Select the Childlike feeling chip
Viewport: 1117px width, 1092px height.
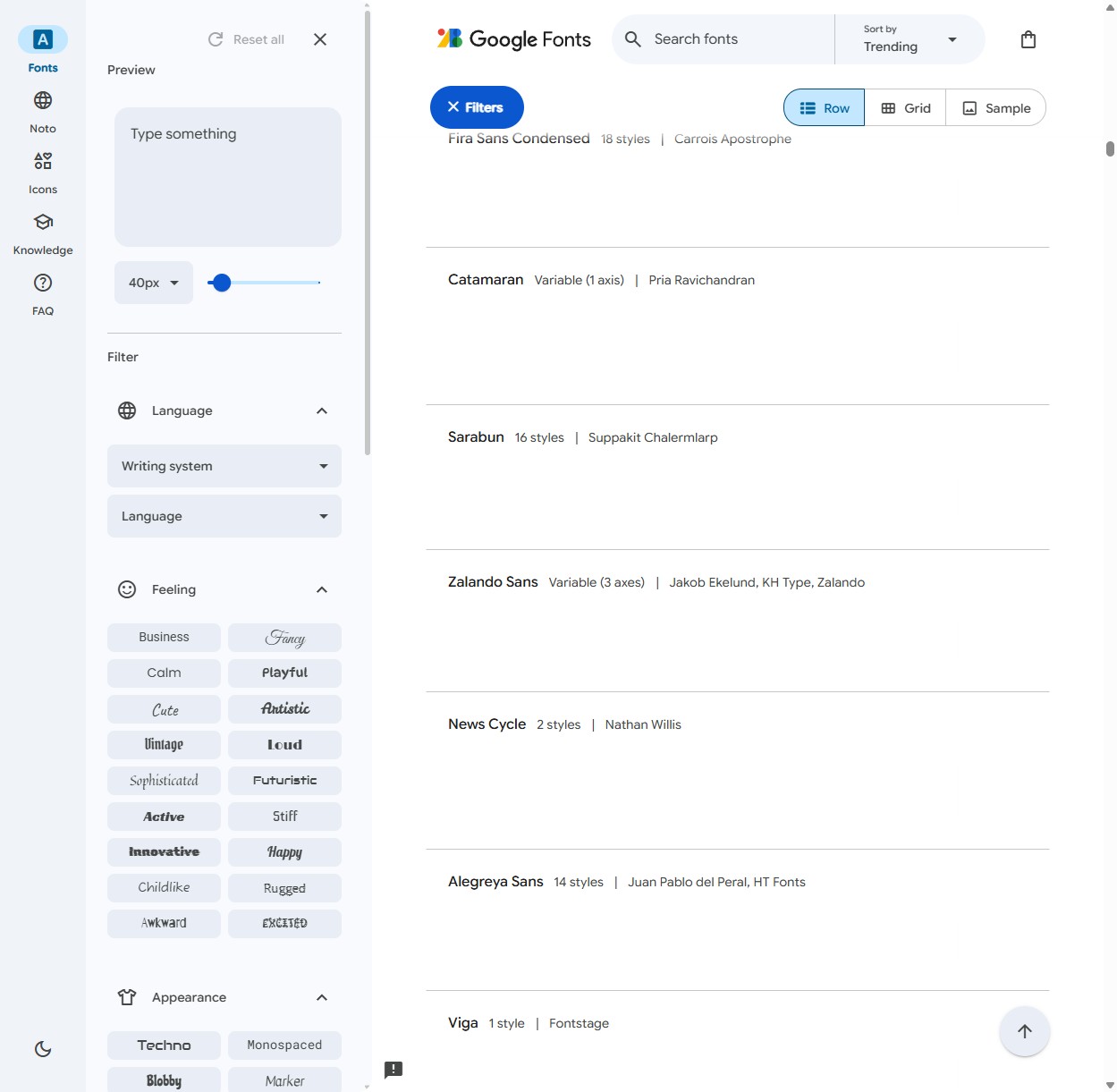pyautogui.click(x=164, y=888)
